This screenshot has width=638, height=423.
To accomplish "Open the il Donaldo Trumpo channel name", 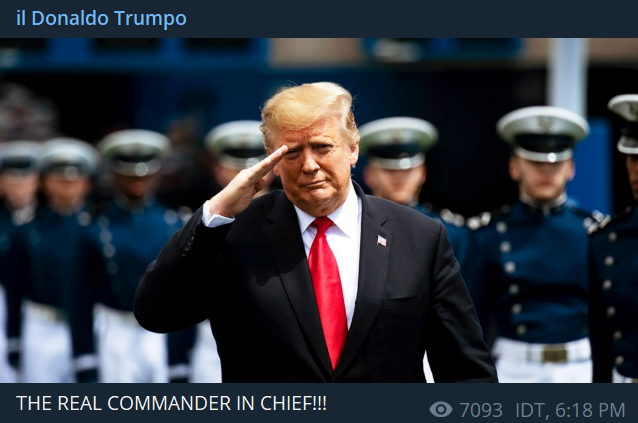I will [101, 18].
